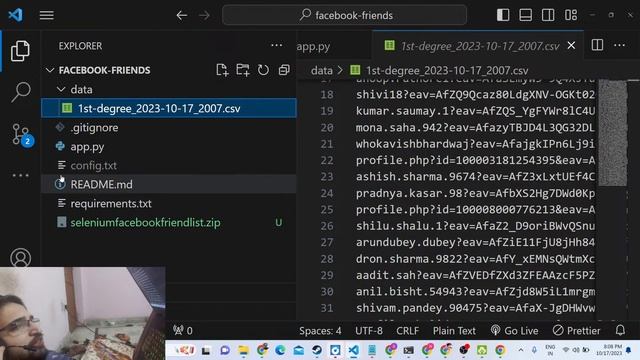Toggle the secondary side bar
This screenshot has height=360, width=640.
click(x=548, y=15)
